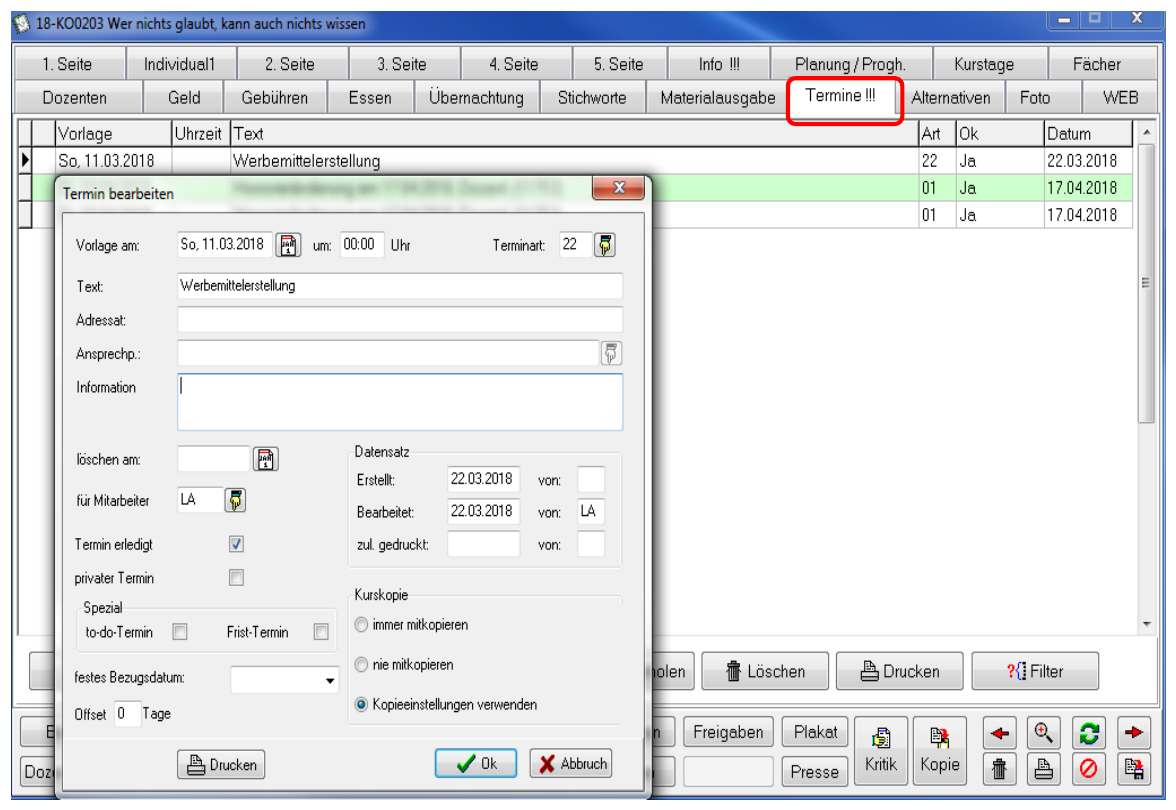The image size is (1176, 810).
Task: Open the Planung / Progh. tab
Action: click(x=850, y=64)
